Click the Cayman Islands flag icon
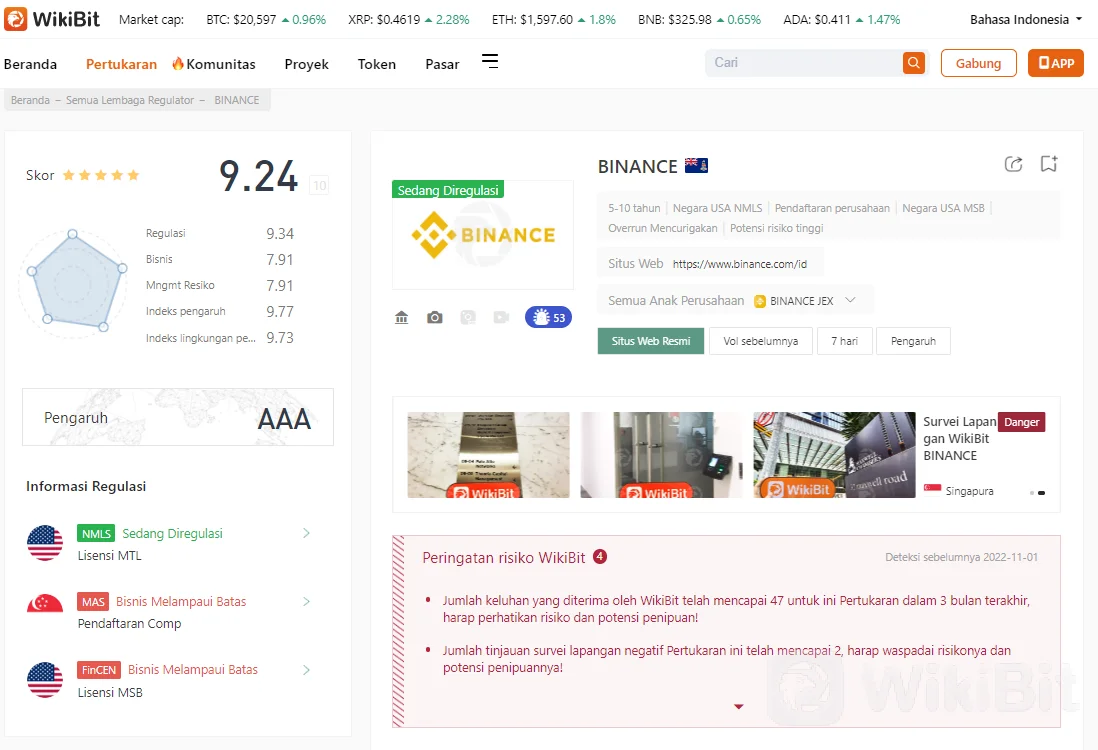1098x750 pixels. click(x=696, y=165)
